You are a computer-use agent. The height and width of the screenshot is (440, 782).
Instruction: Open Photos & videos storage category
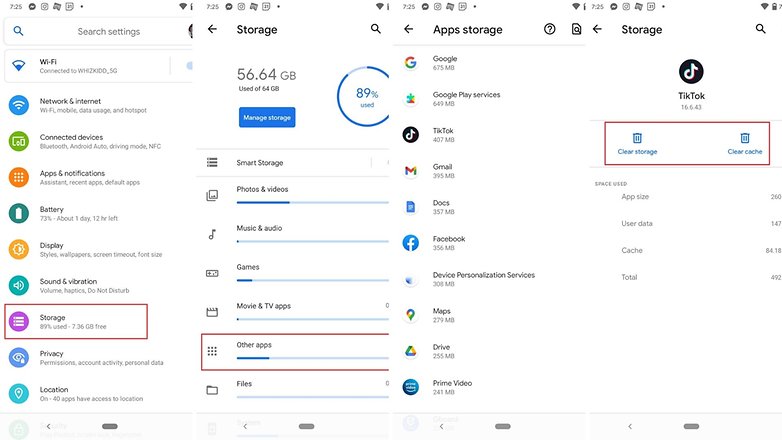coord(293,196)
